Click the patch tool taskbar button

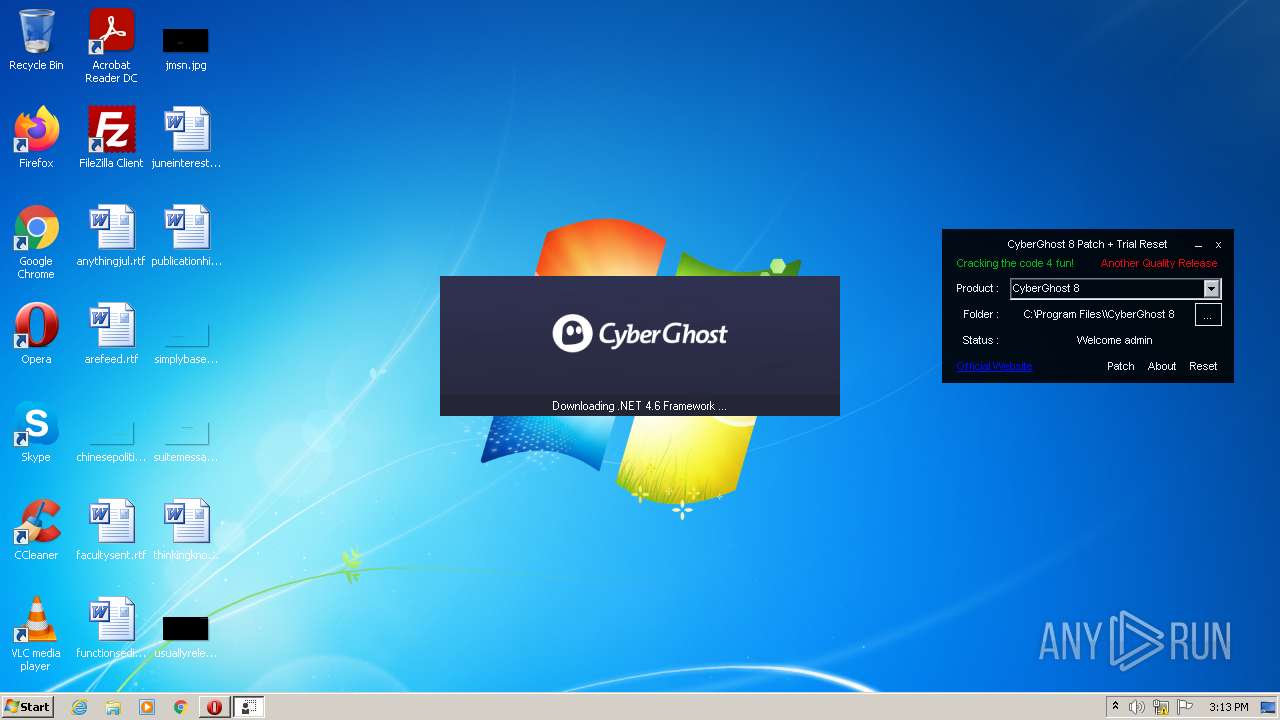pyautogui.click(x=248, y=707)
